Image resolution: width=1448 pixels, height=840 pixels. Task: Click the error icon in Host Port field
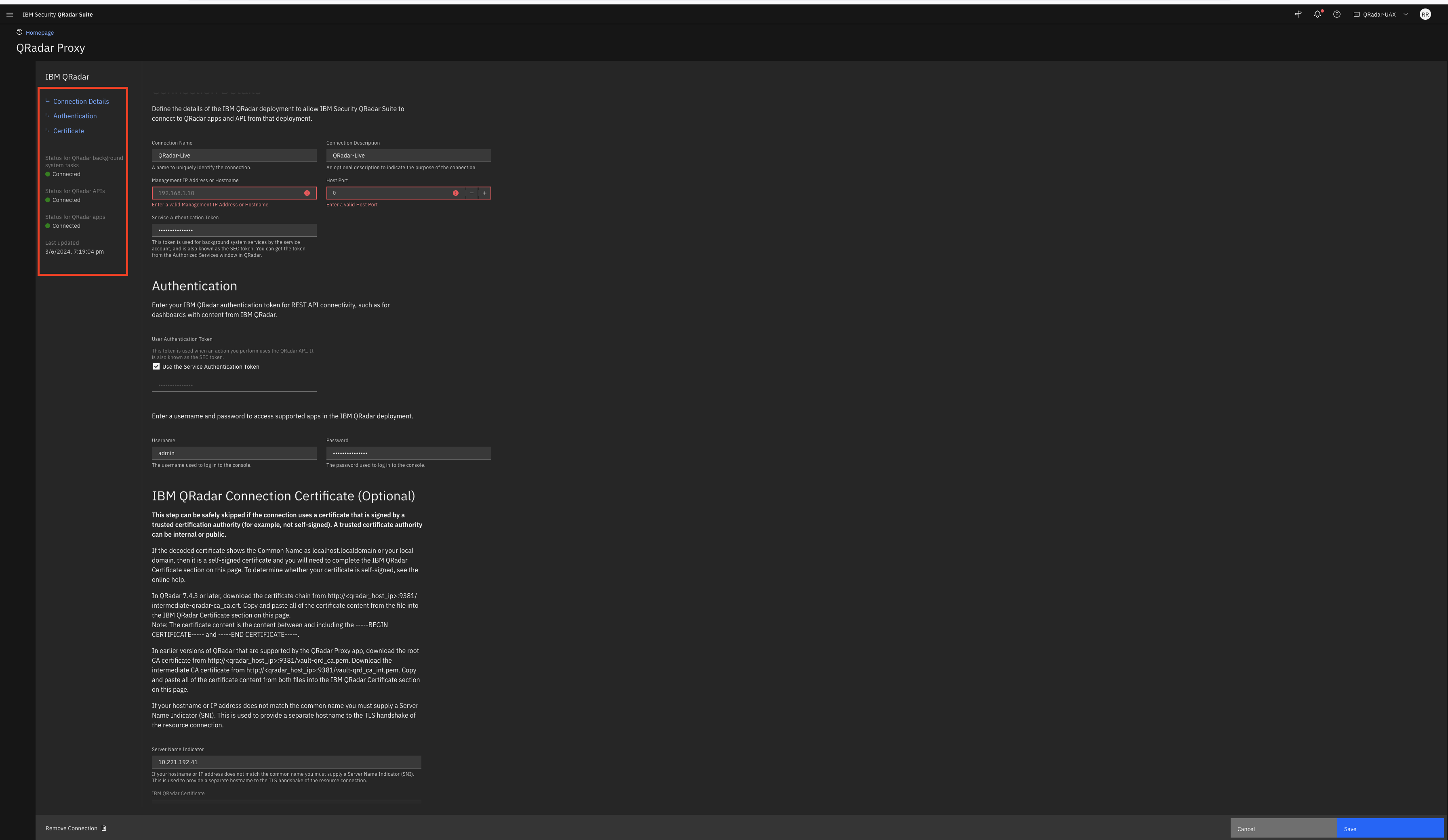pos(456,193)
